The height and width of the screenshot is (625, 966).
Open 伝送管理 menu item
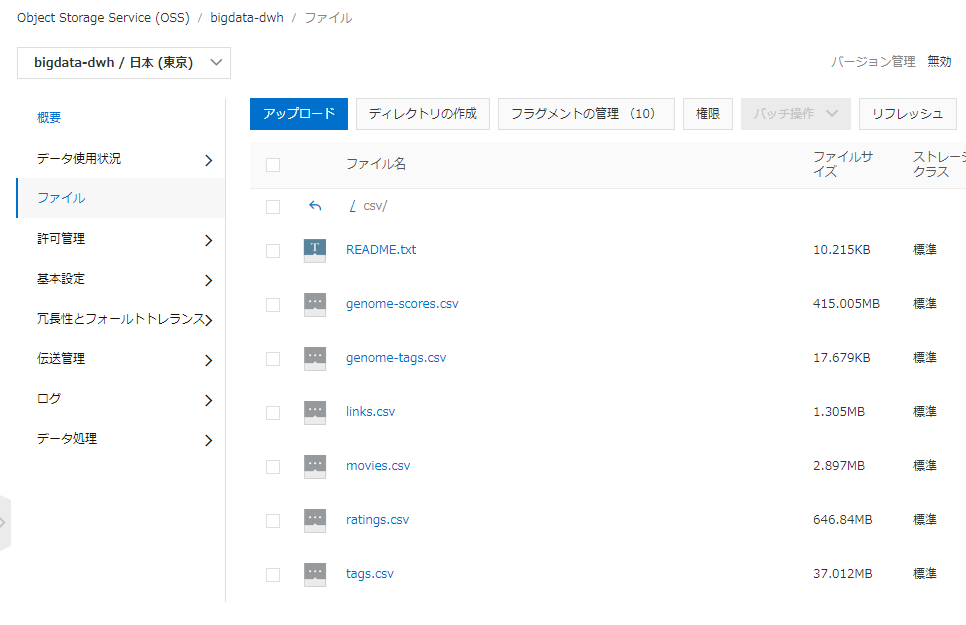point(61,358)
